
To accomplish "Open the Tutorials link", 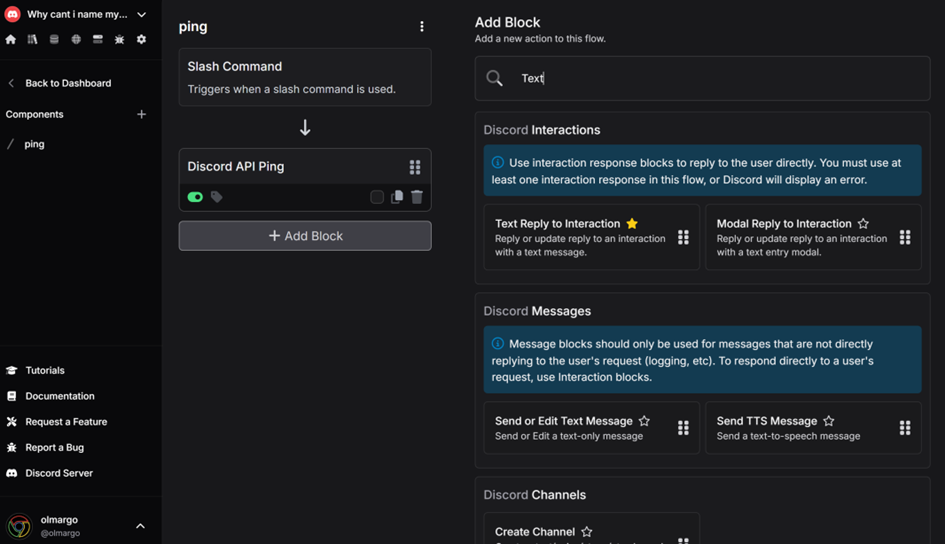I will pyautogui.click(x=45, y=370).
